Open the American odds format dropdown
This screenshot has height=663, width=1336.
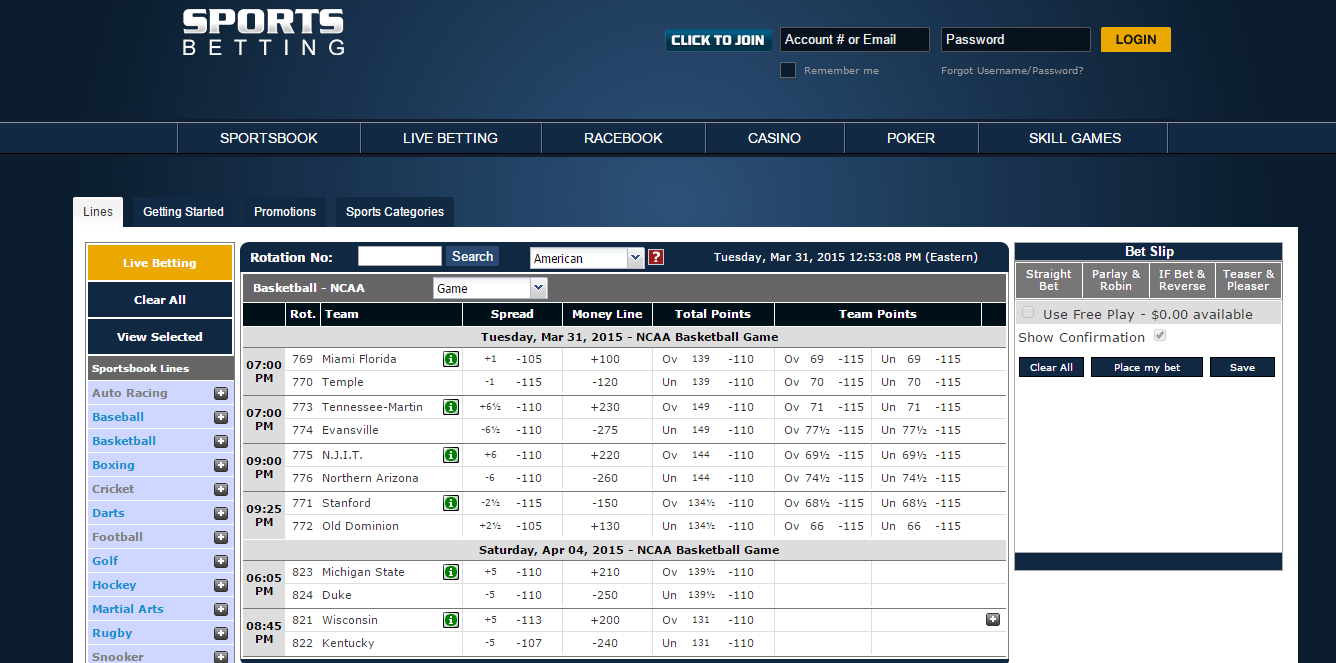pos(587,258)
